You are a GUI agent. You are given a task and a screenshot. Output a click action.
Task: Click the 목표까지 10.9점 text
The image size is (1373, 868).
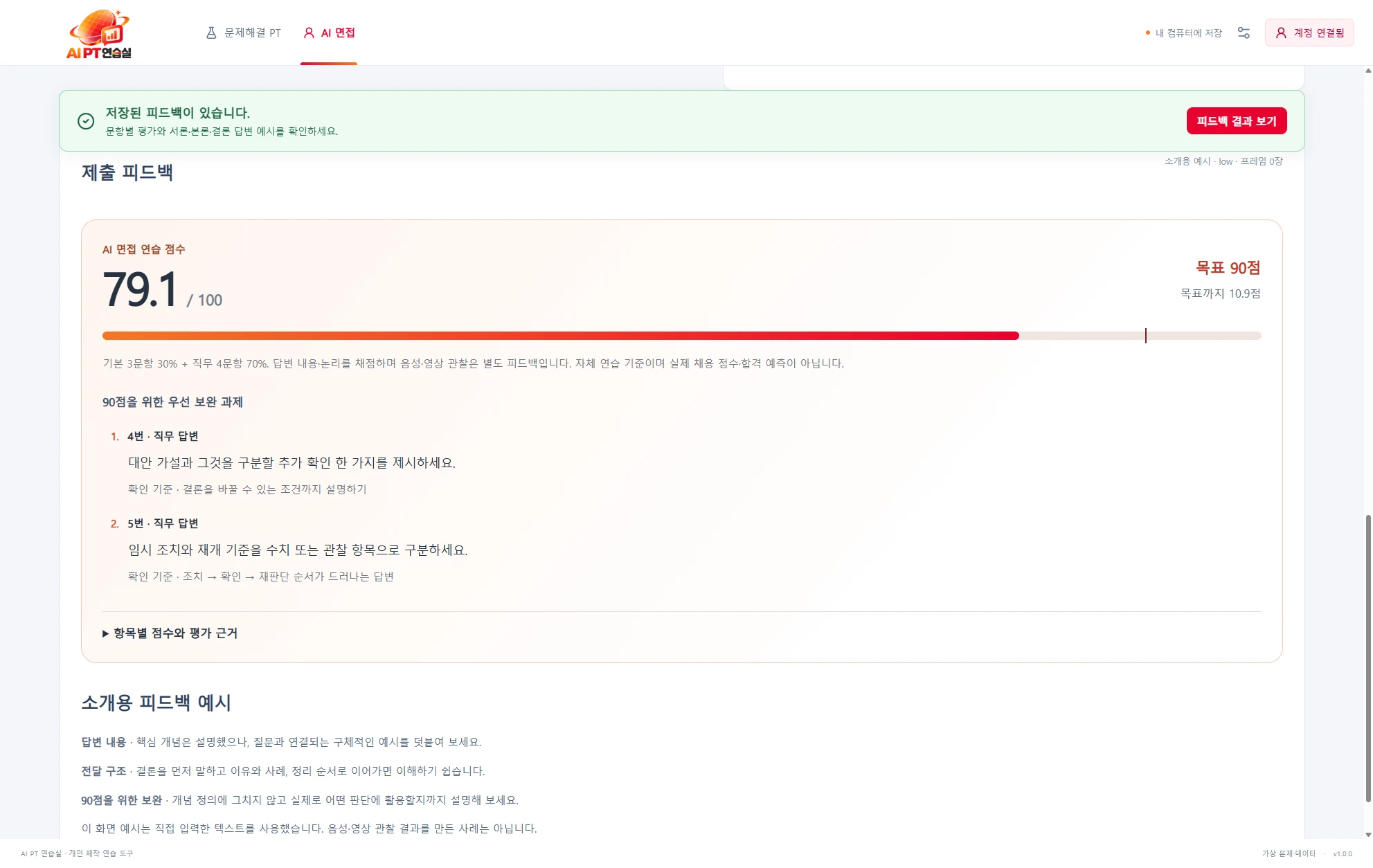(x=1220, y=293)
